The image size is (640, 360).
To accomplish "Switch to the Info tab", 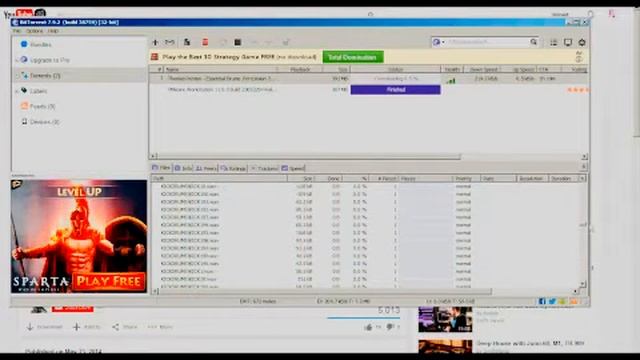I will [183, 168].
